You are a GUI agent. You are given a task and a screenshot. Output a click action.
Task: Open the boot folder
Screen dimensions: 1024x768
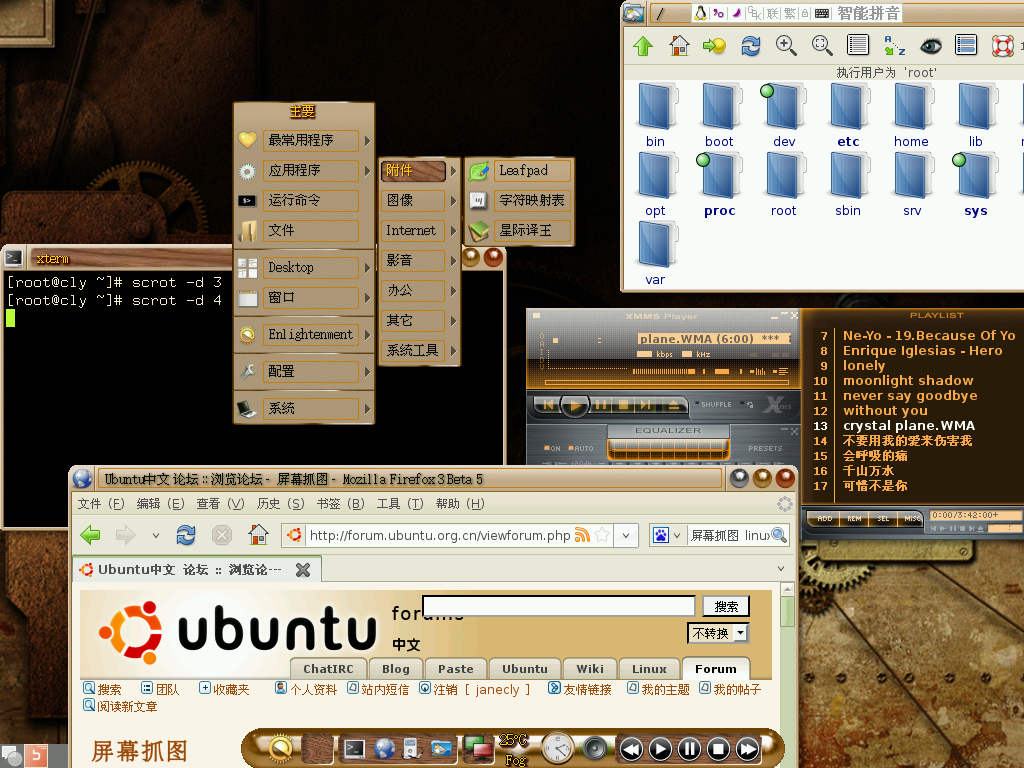click(x=719, y=116)
